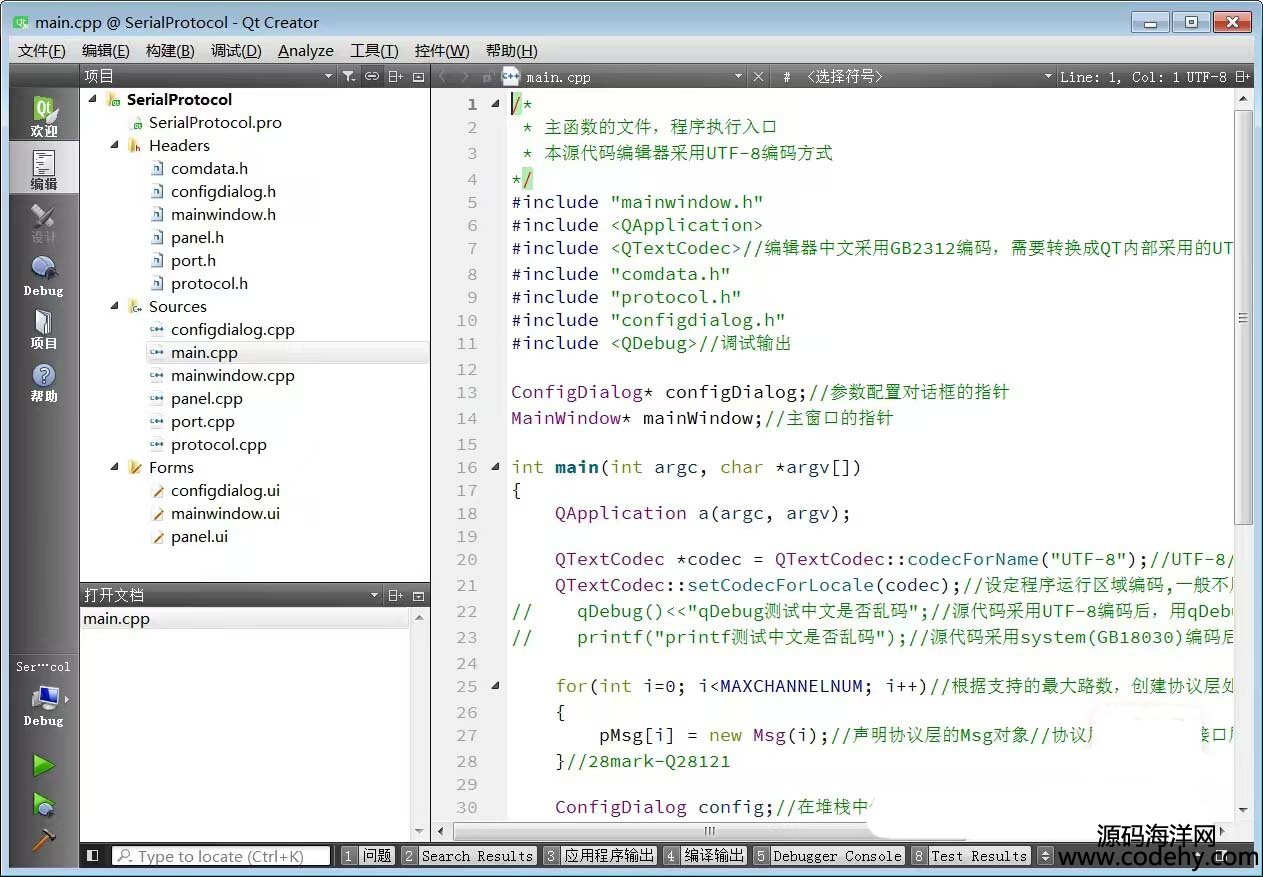Start debugging with the bug-arrow button
Image resolution: width=1263 pixels, height=877 pixels.
[x=43, y=803]
